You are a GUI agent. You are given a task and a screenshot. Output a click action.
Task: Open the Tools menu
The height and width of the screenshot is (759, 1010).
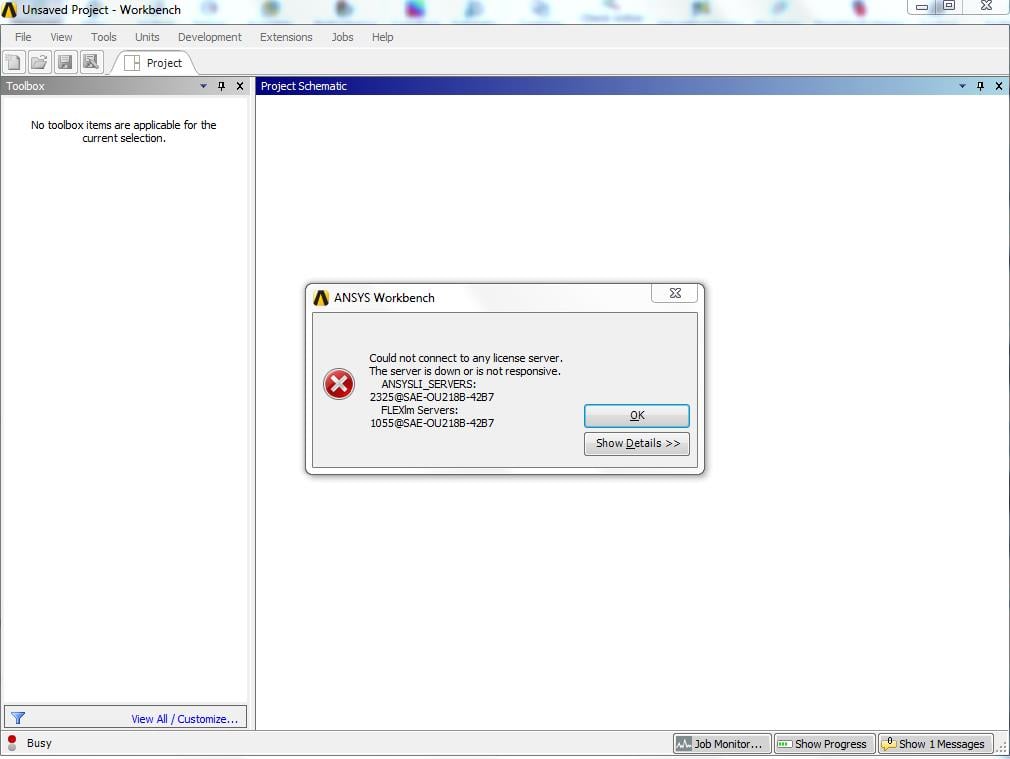click(104, 37)
